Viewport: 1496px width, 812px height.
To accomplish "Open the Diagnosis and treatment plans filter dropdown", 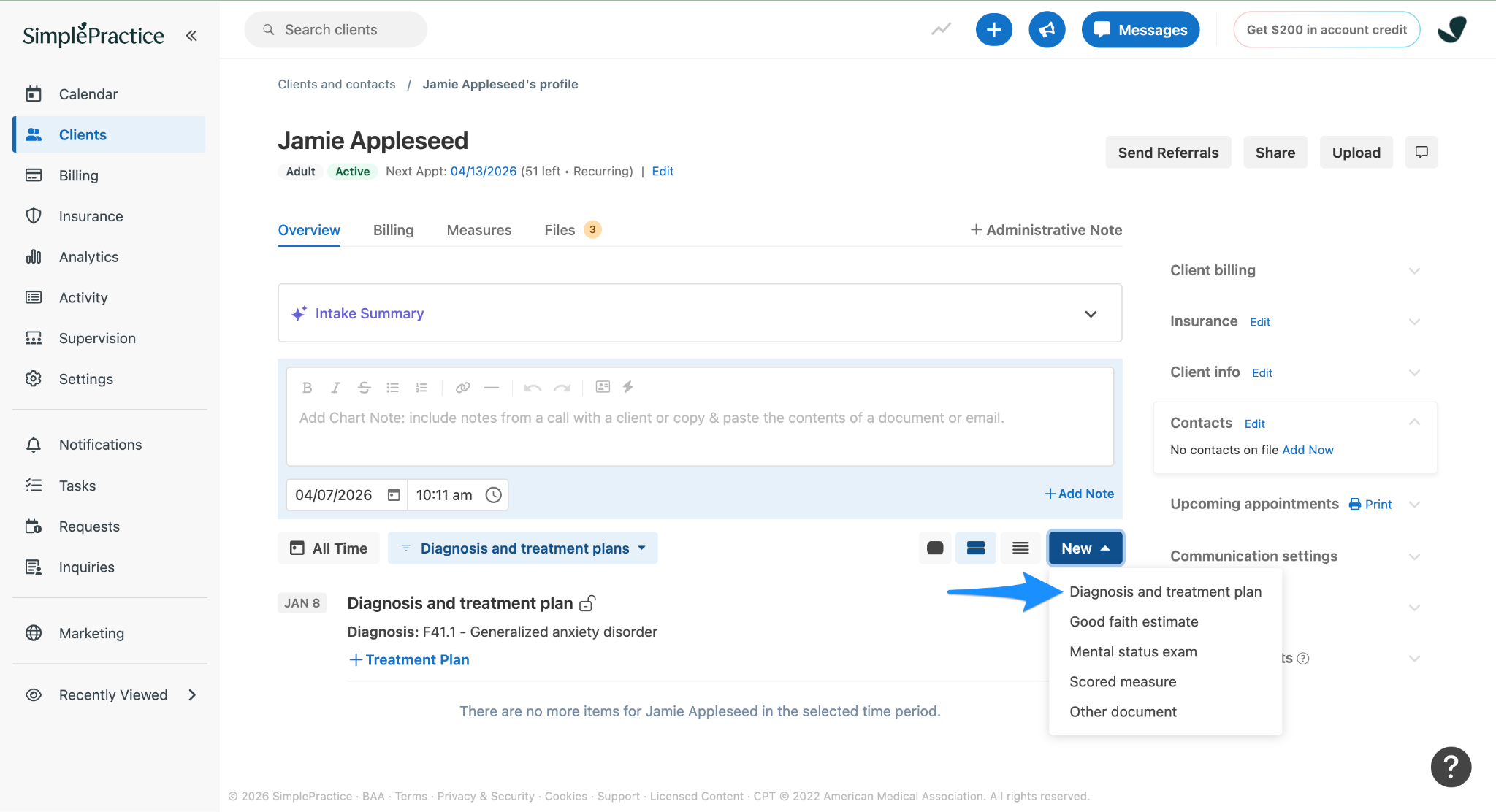I will pos(523,548).
